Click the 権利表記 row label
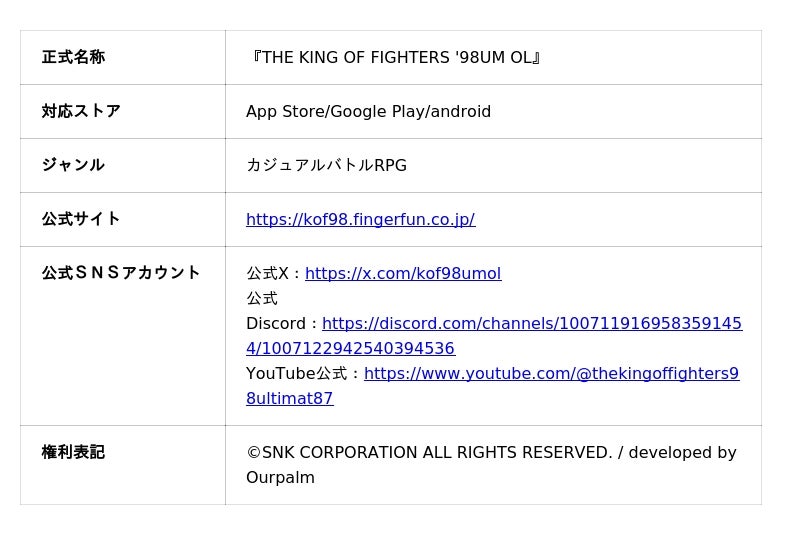 pyautogui.click(x=73, y=453)
